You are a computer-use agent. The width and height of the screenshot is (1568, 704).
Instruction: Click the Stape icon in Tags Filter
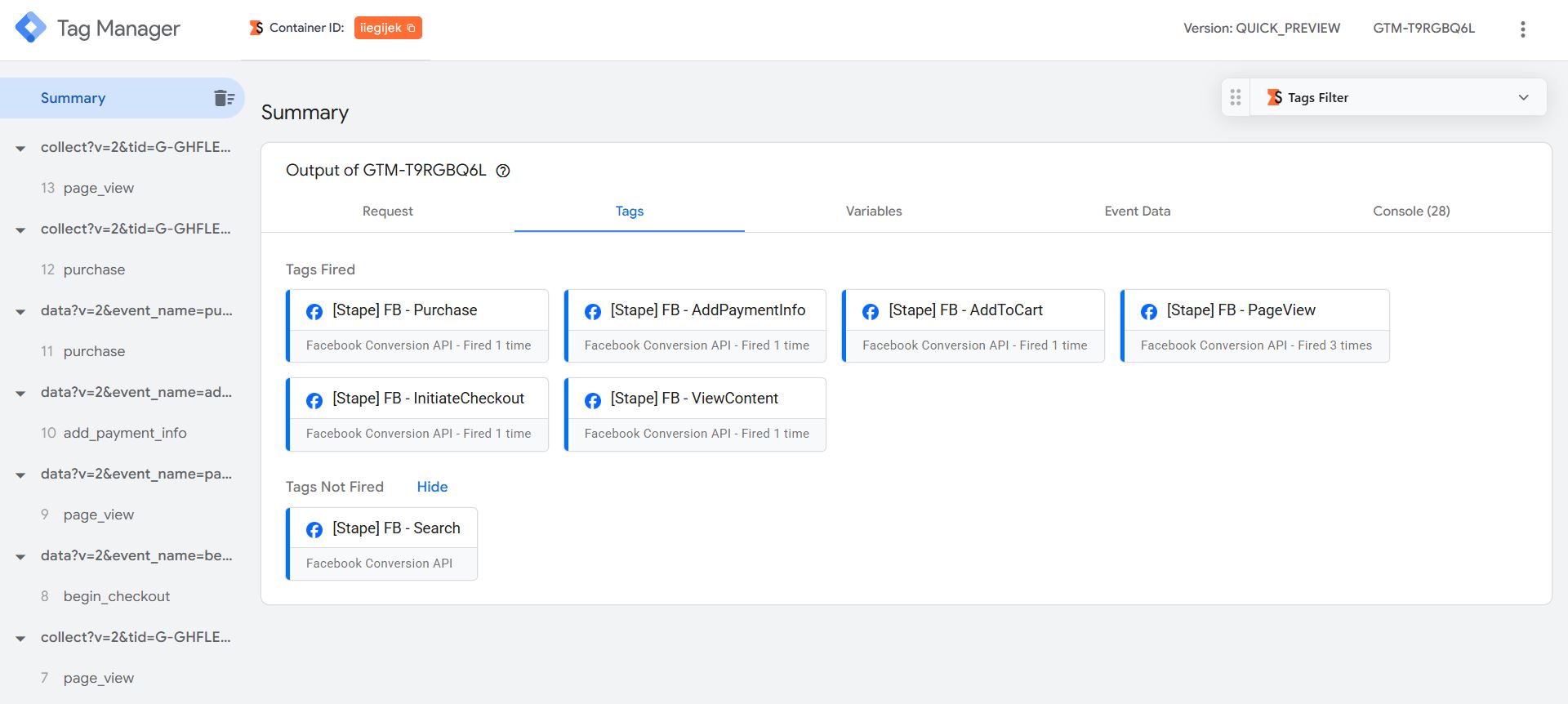[x=1274, y=97]
